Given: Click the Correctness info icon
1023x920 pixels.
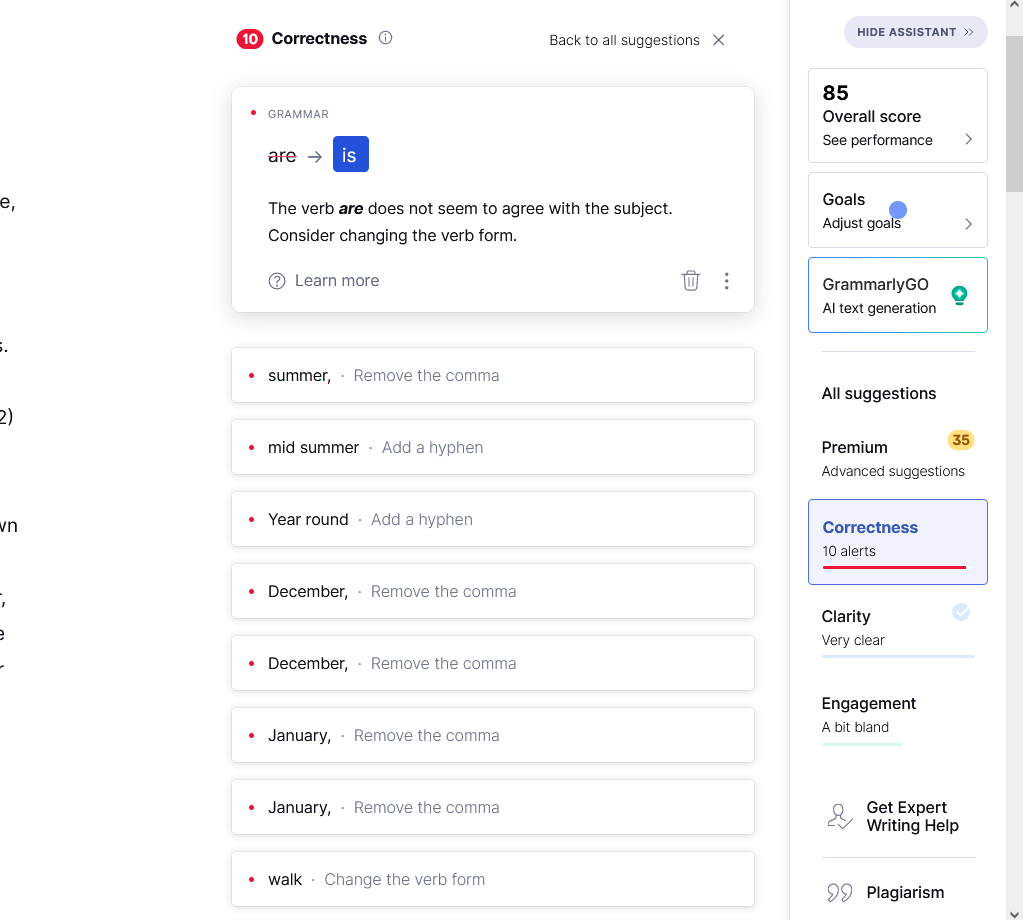Looking at the screenshot, I should tap(386, 38).
